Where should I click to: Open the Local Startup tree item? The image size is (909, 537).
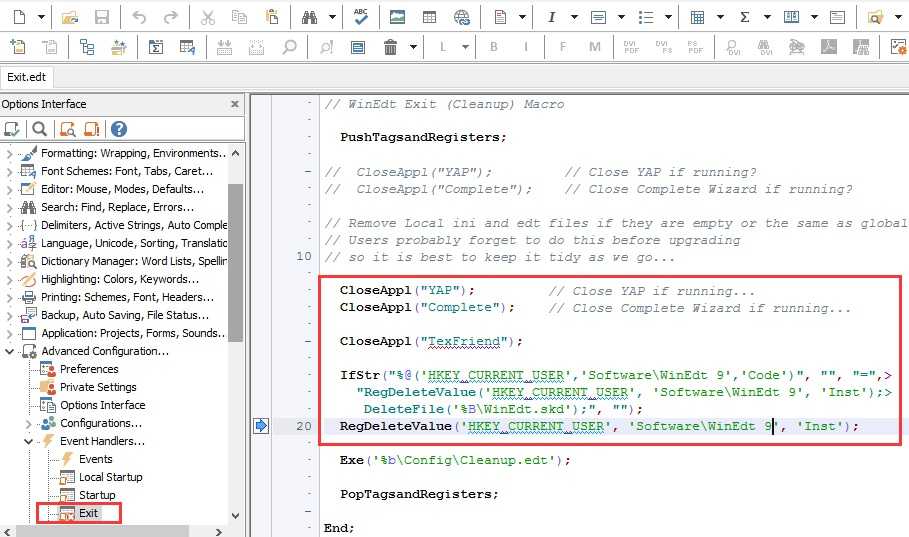111,477
